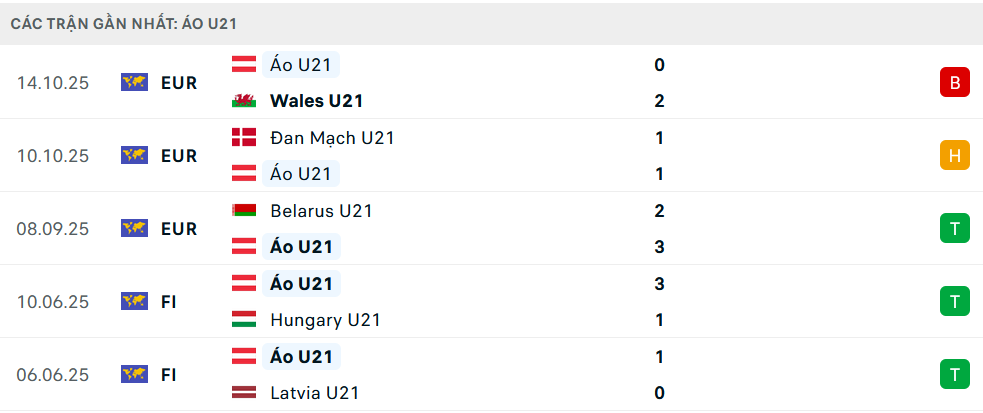Click the green T badge for Latvia match
The width and height of the screenshot is (983, 413).
[x=954, y=375]
